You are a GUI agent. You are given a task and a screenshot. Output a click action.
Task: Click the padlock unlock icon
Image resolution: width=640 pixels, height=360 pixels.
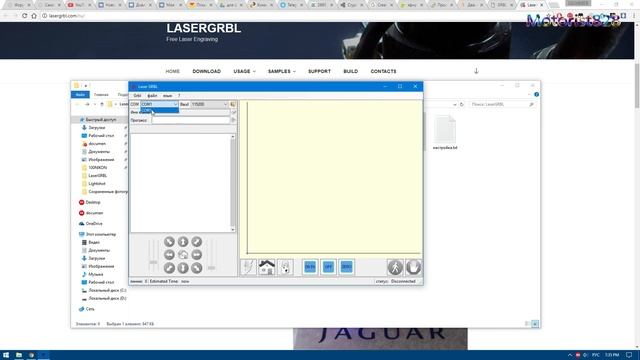pyautogui.click(x=285, y=267)
